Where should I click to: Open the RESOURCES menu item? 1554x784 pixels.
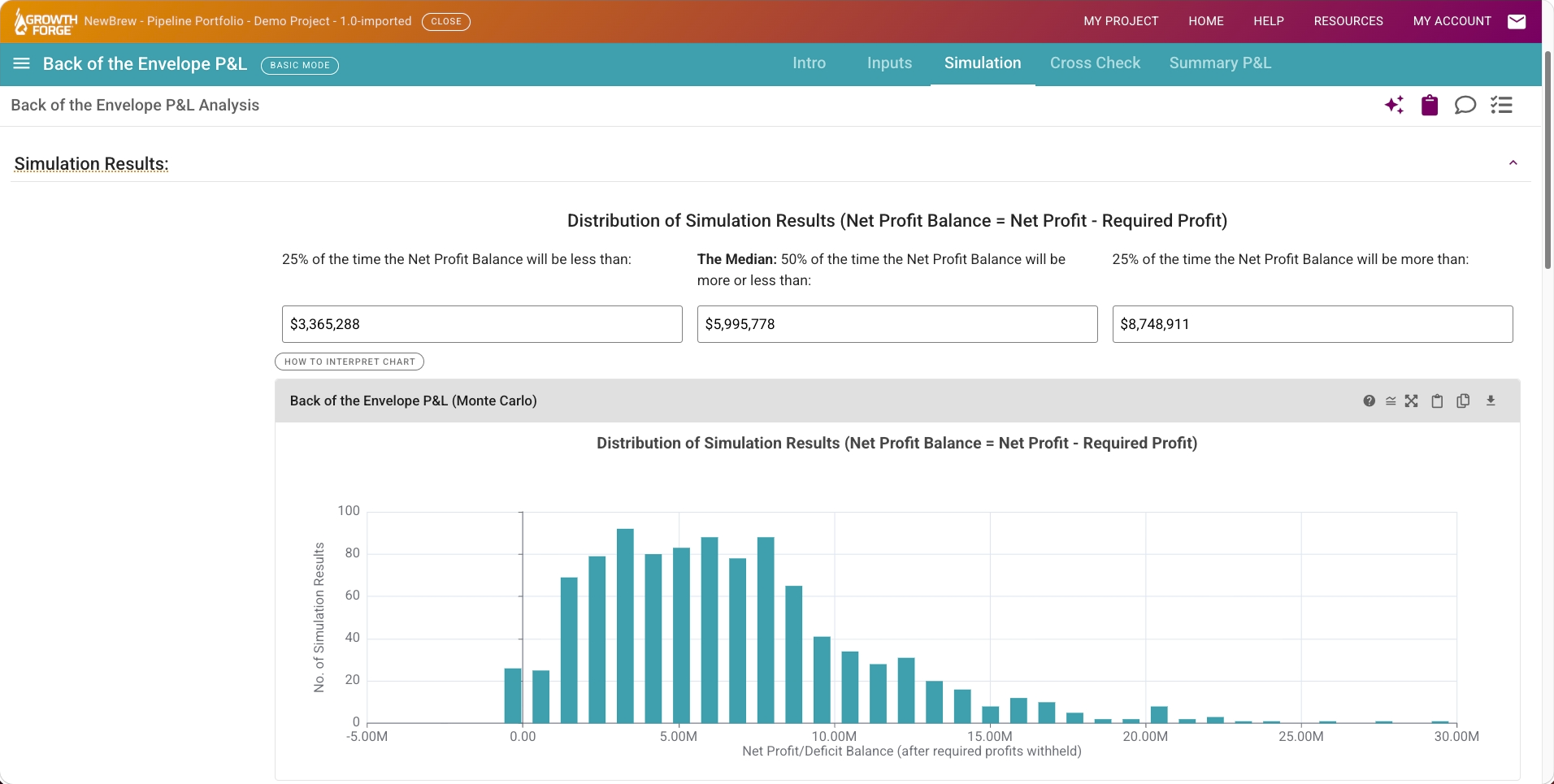(1348, 21)
